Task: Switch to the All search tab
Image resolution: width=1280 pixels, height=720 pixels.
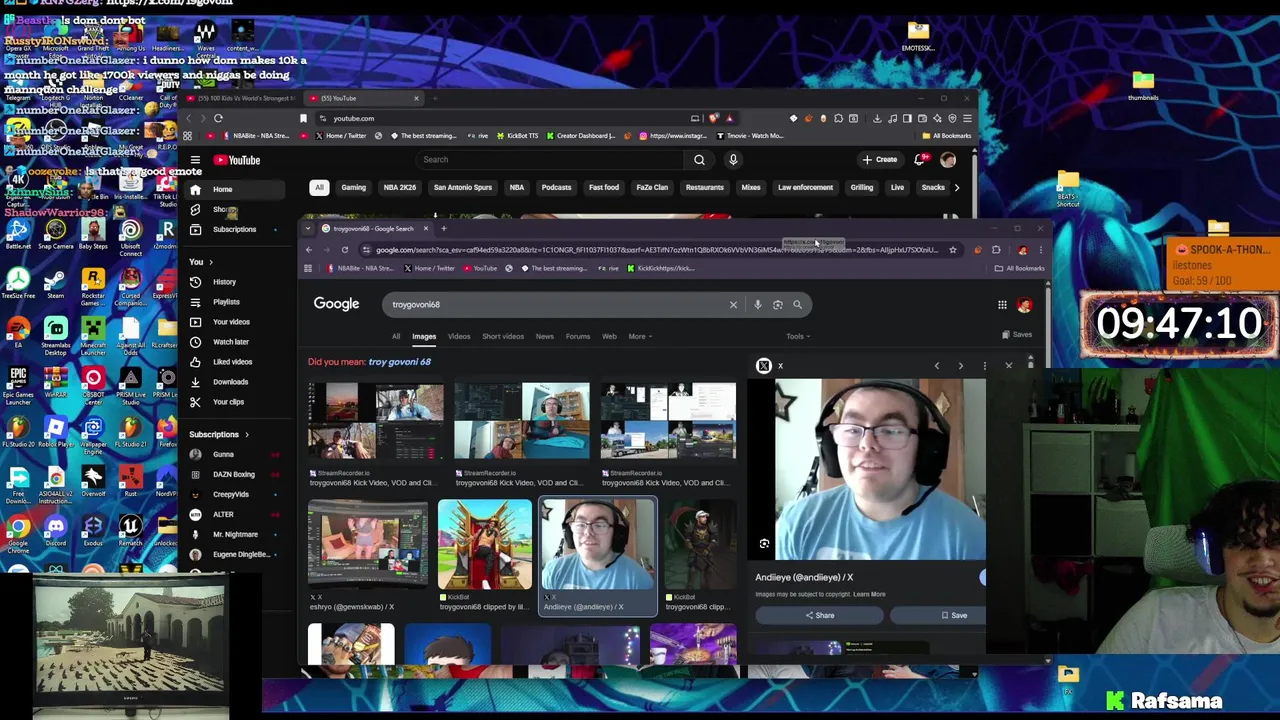Action: pyautogui.click(x=396, y=336)
